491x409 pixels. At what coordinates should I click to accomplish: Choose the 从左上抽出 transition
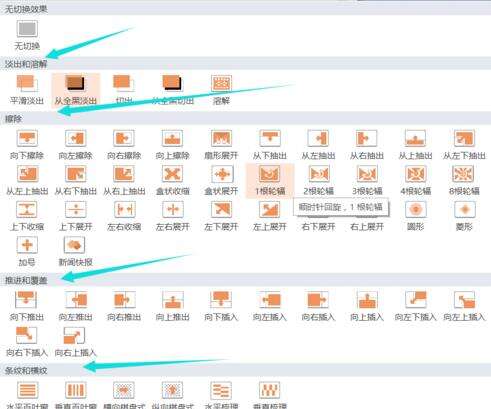(27, 181)
